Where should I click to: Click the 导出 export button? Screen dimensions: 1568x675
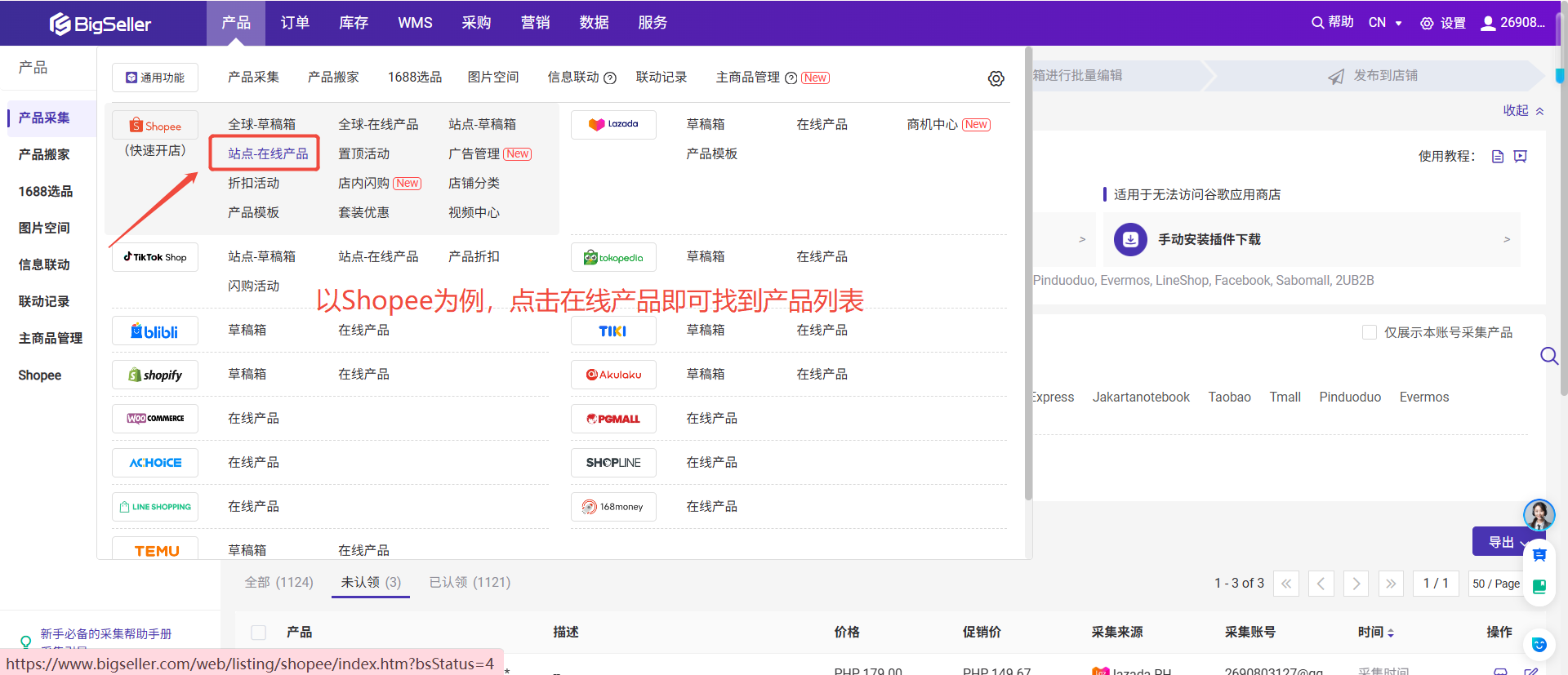pyautogui.click(x=1500, y=542)
